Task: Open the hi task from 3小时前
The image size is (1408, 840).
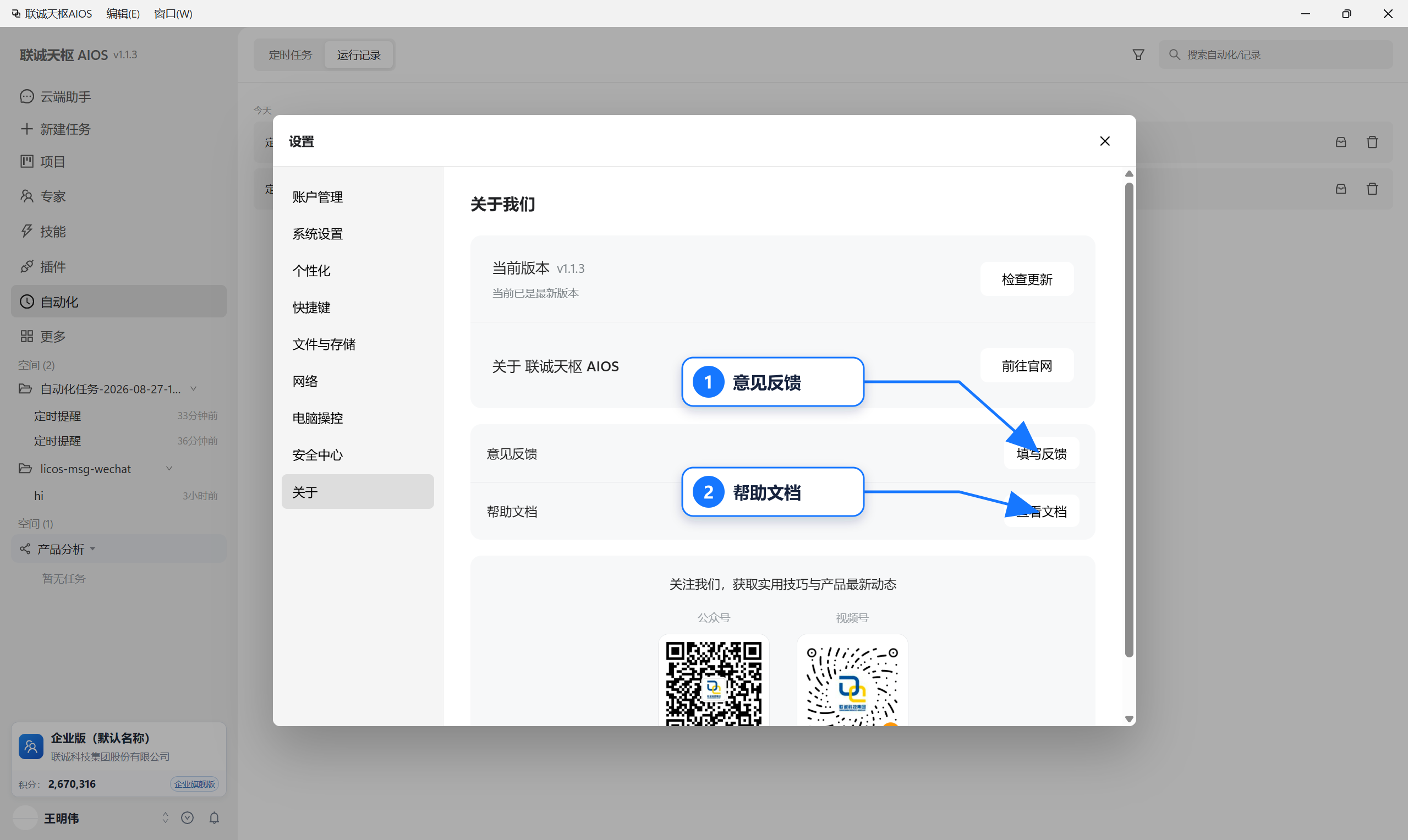Action: [x=119, y=496]
